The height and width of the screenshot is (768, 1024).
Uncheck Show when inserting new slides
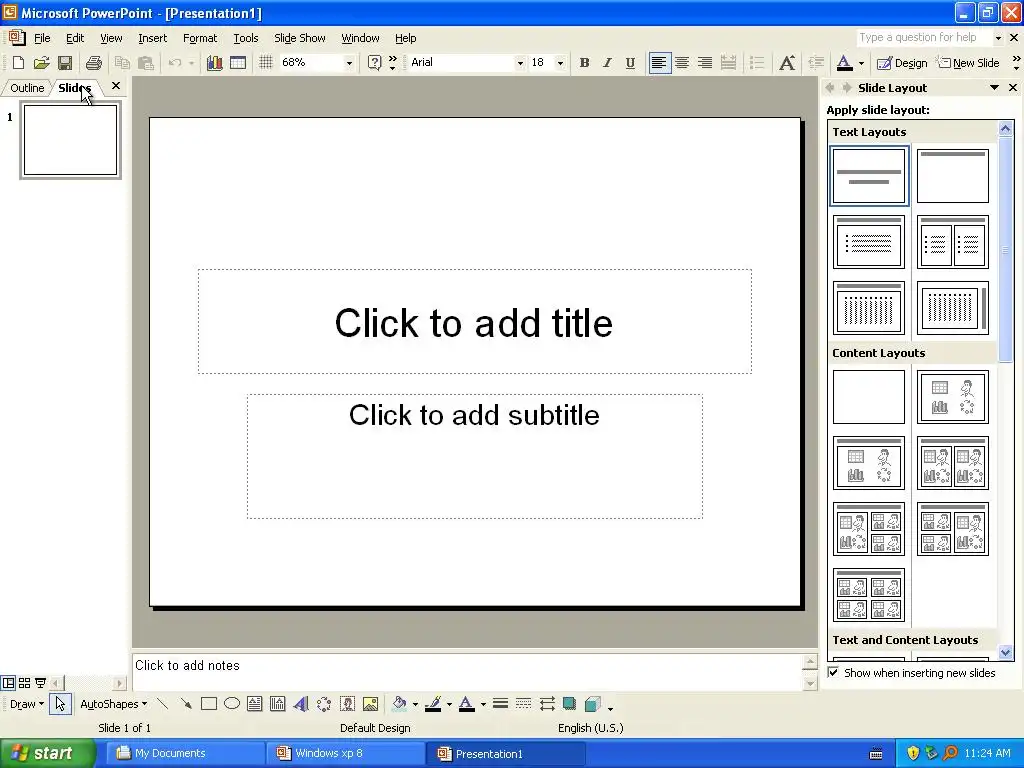pos(833,672)
